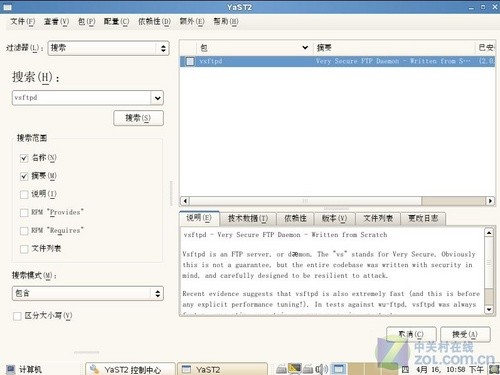This screenshot has width=500, height=375.
Task: Sort by the 包 column header
Action: [255, 48]
